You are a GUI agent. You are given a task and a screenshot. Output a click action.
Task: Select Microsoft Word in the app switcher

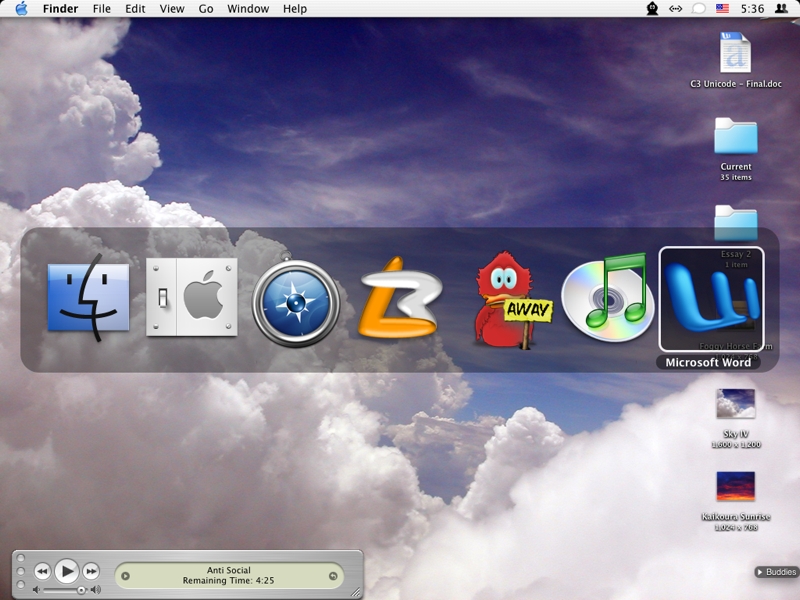pyautogui.click(x=711, y=299)
